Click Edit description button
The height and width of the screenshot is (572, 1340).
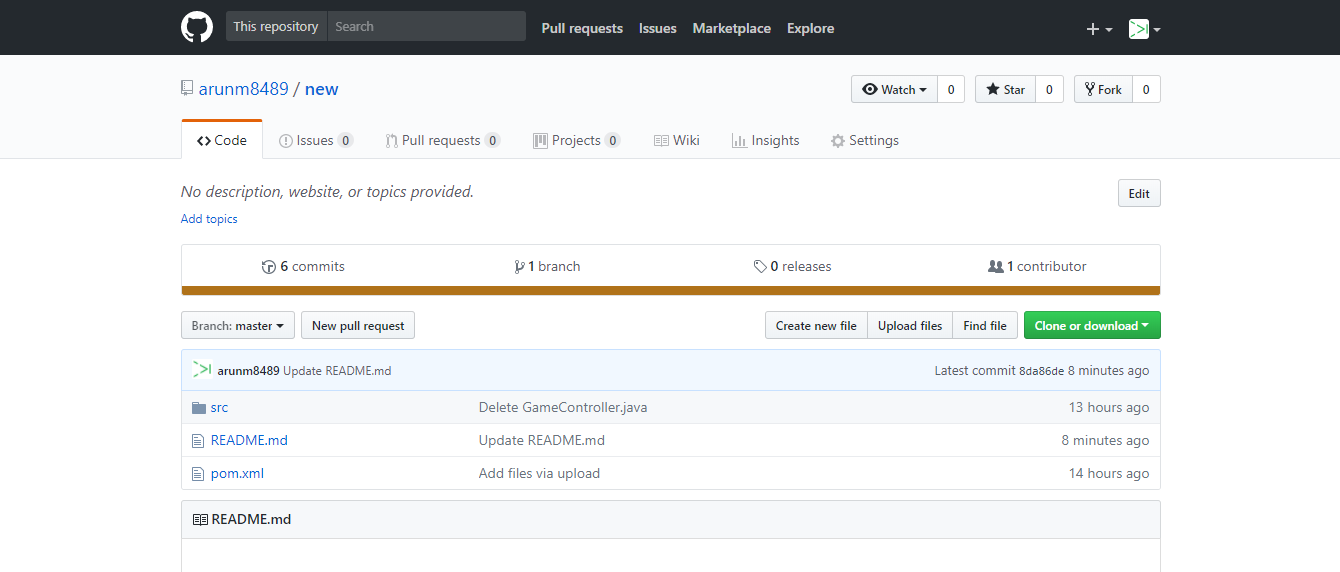point(1139,193)
